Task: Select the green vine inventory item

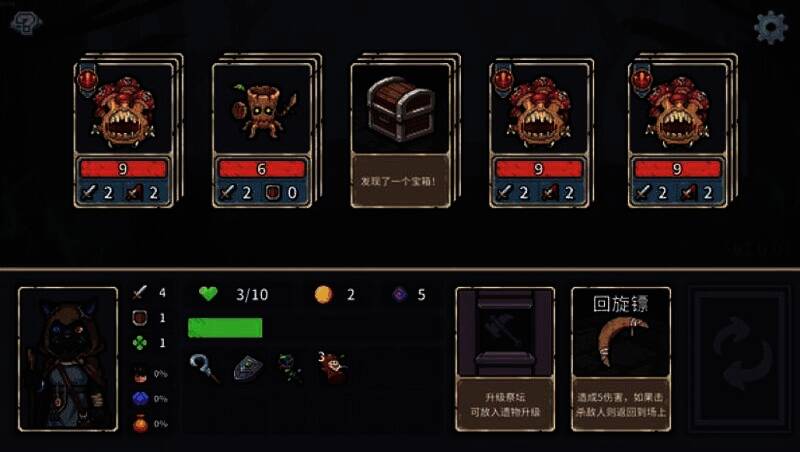Action: 290,367
